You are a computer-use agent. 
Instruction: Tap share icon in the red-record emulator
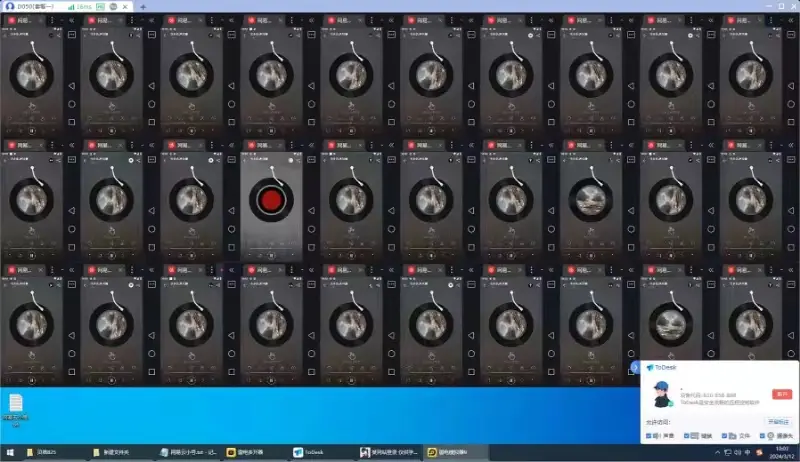click(x=298, y=160)
